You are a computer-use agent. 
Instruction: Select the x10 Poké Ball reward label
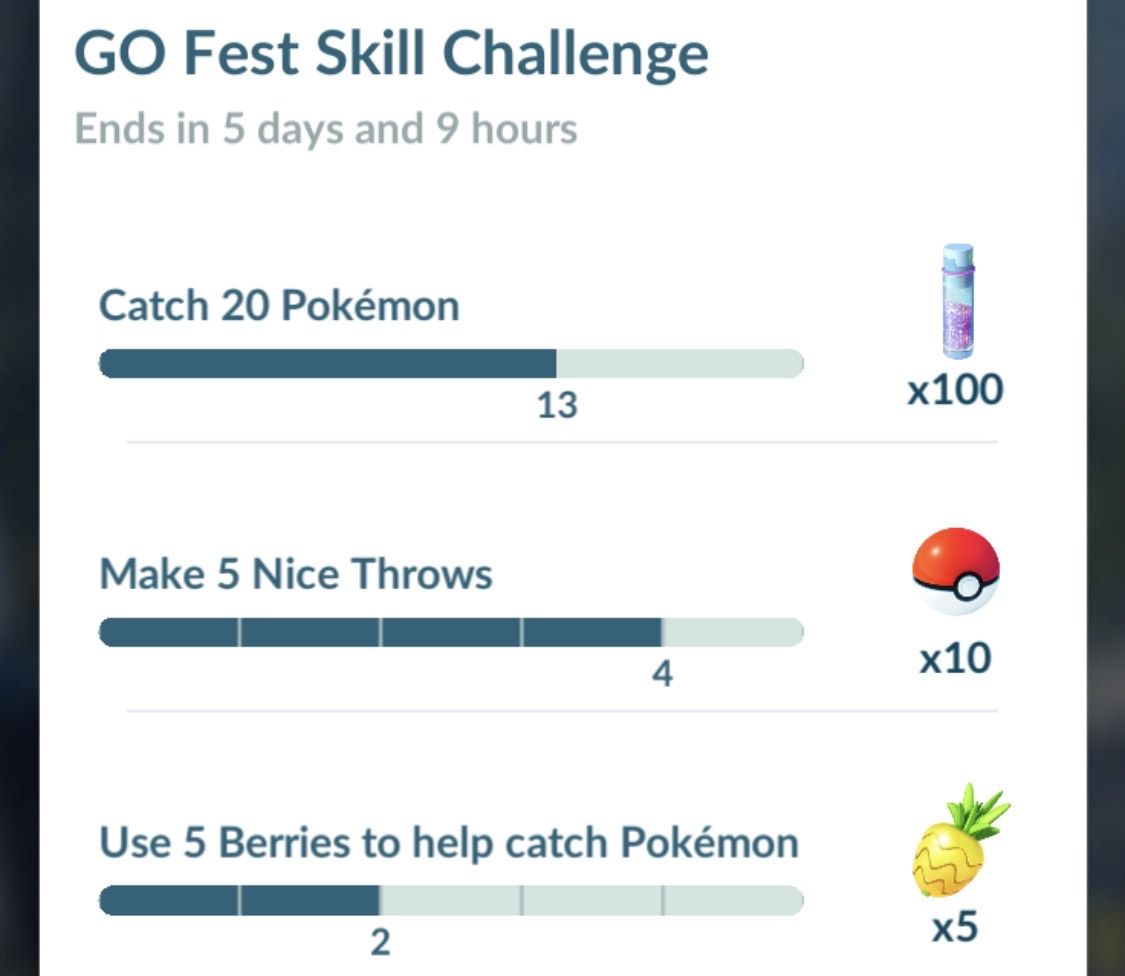pyautogui.click(x=957, y=657)
